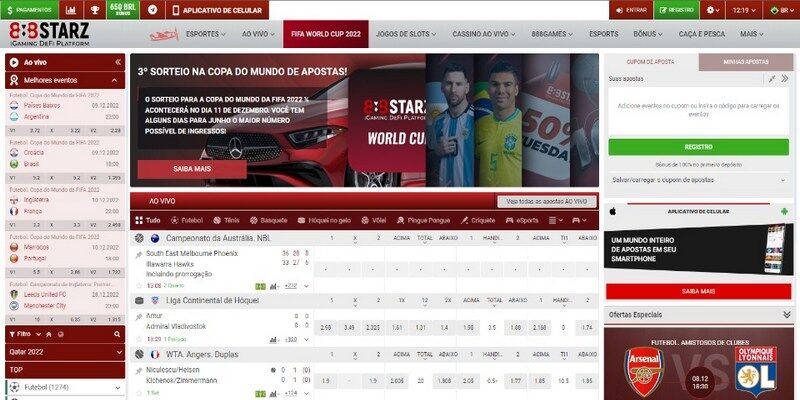
Task: Go to Caça e Pesca
Action: (x=702, y=34)
